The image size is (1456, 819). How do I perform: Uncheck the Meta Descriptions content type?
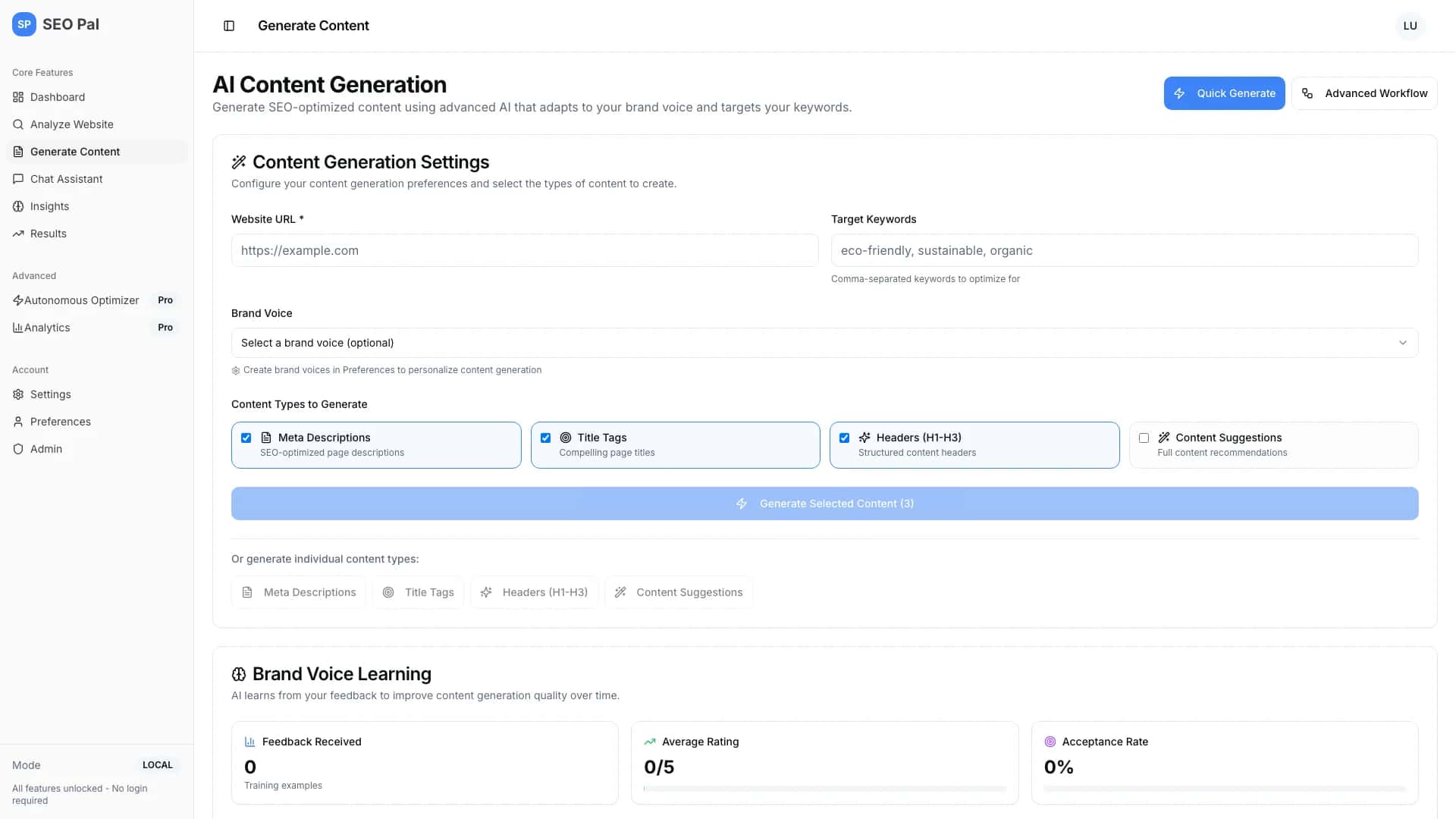(x=246, y=438)
